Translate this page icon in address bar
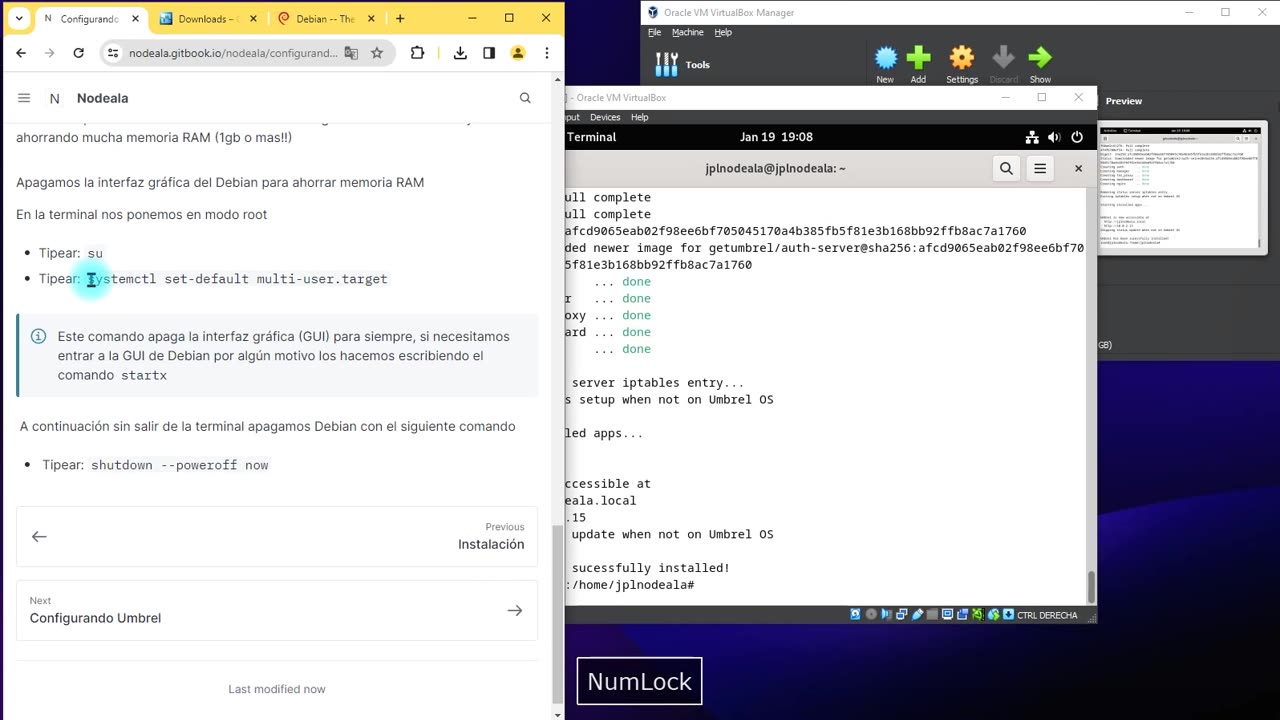The width and height of the screenshot is (1280, 720). 351,53
